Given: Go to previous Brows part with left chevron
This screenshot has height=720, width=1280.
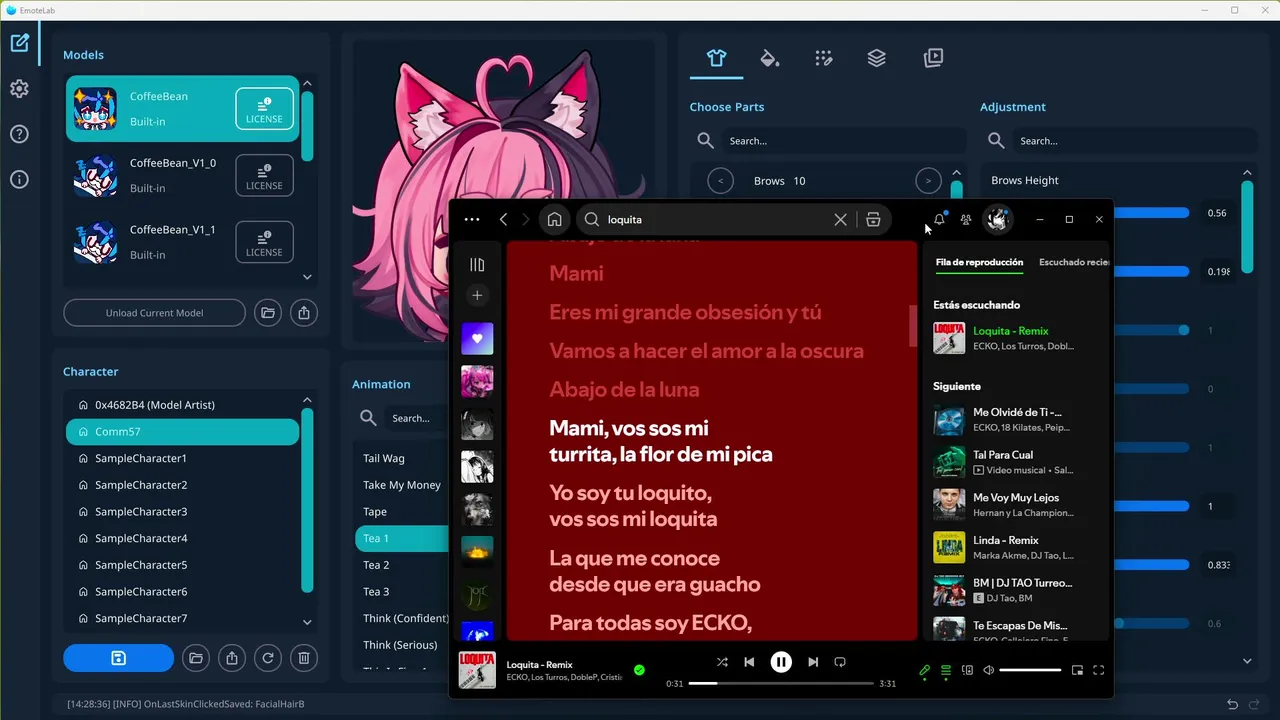Looking at the screenshot, I should point(720,181).
